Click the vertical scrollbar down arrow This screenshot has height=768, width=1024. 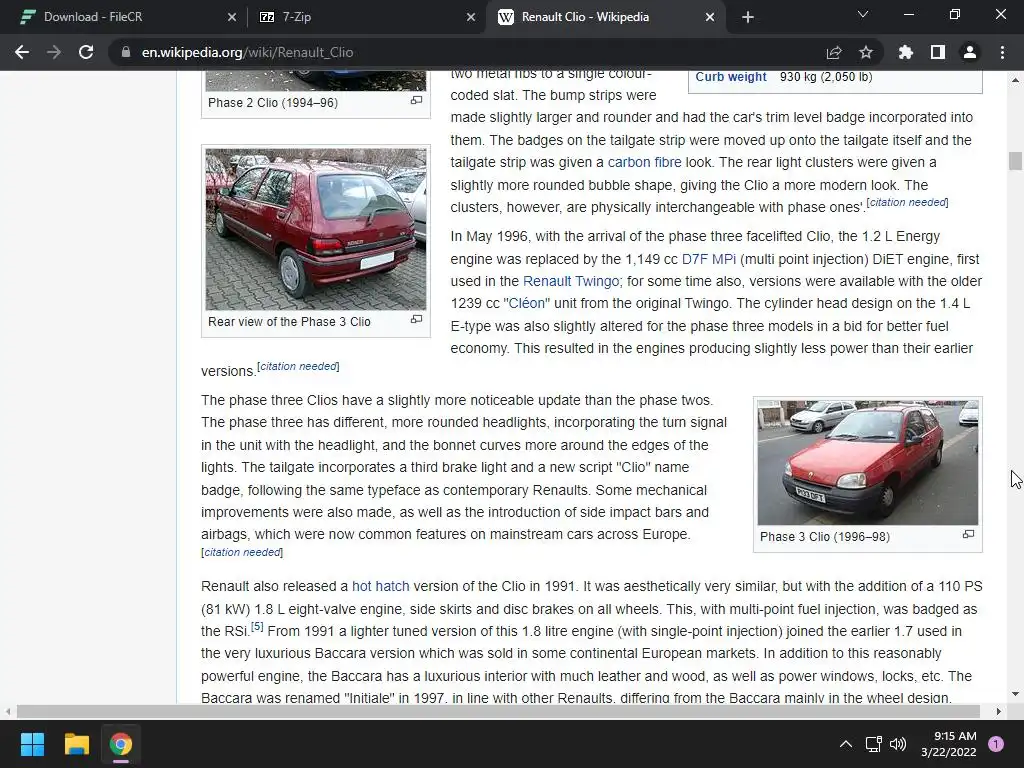[x=1015, y=694]
